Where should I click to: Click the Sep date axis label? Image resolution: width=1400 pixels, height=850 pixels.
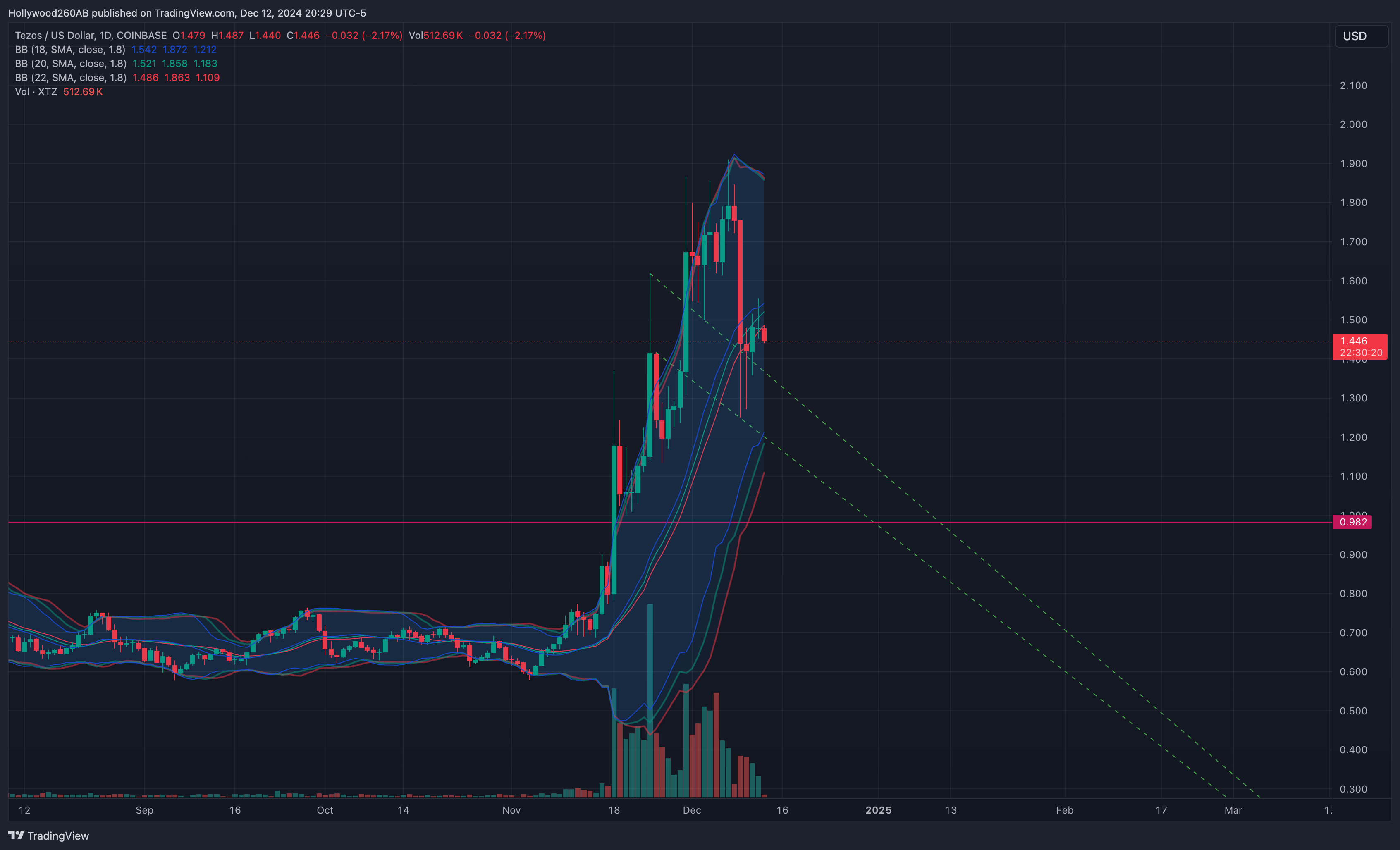click(x=144, y=810)
